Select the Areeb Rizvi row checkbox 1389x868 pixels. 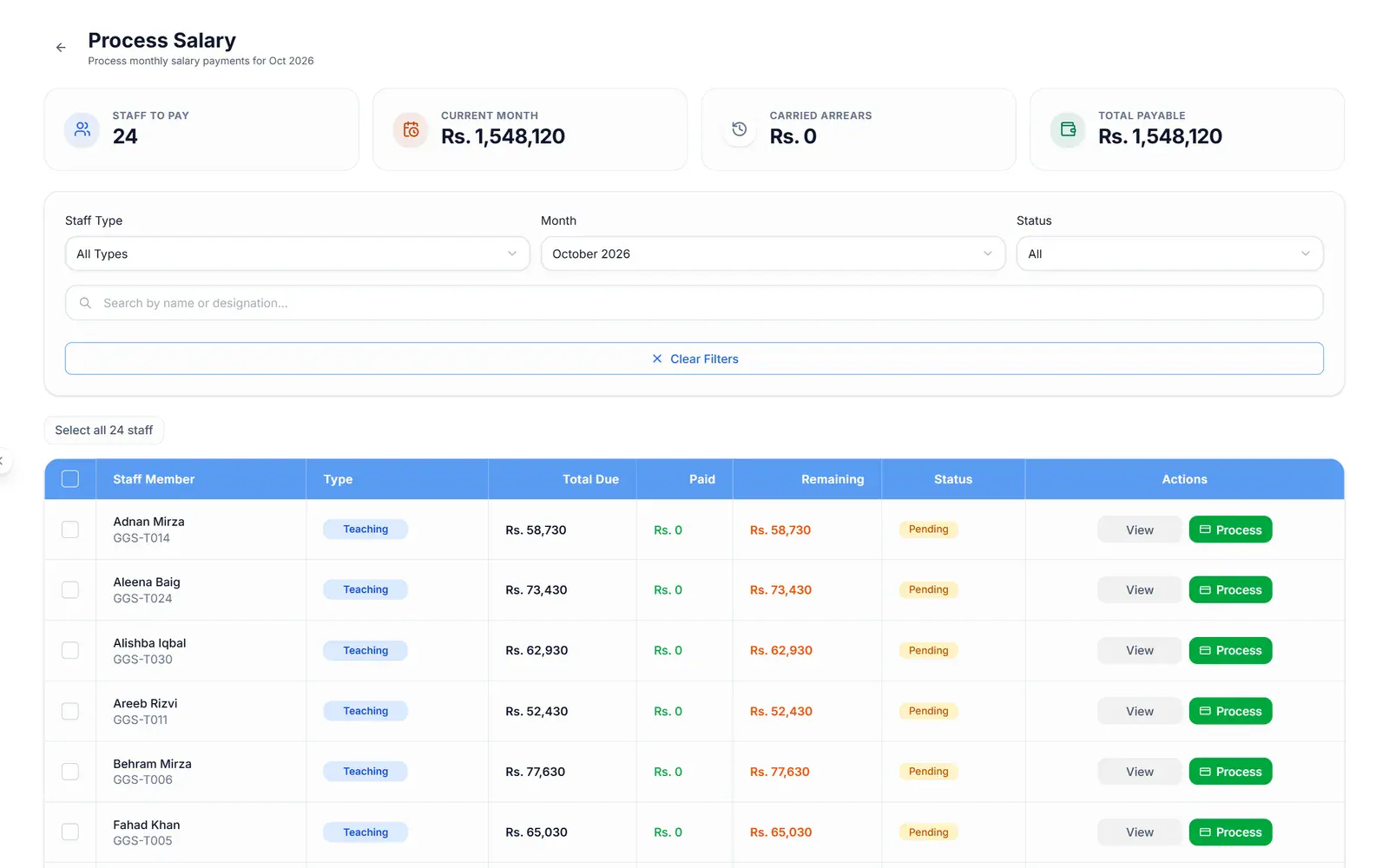(x=70, y=711)
